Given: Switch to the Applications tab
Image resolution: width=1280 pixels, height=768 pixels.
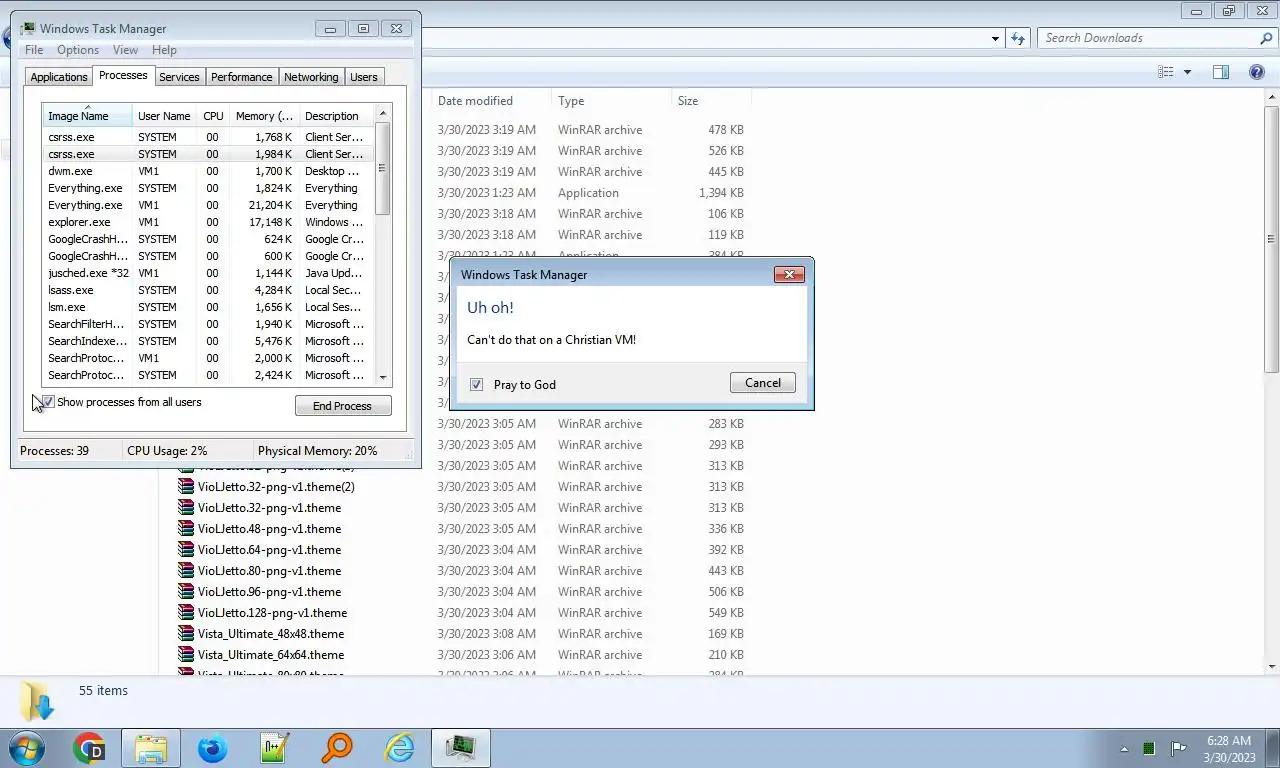Looking at the screenshot, I should [x=59, y=77].
